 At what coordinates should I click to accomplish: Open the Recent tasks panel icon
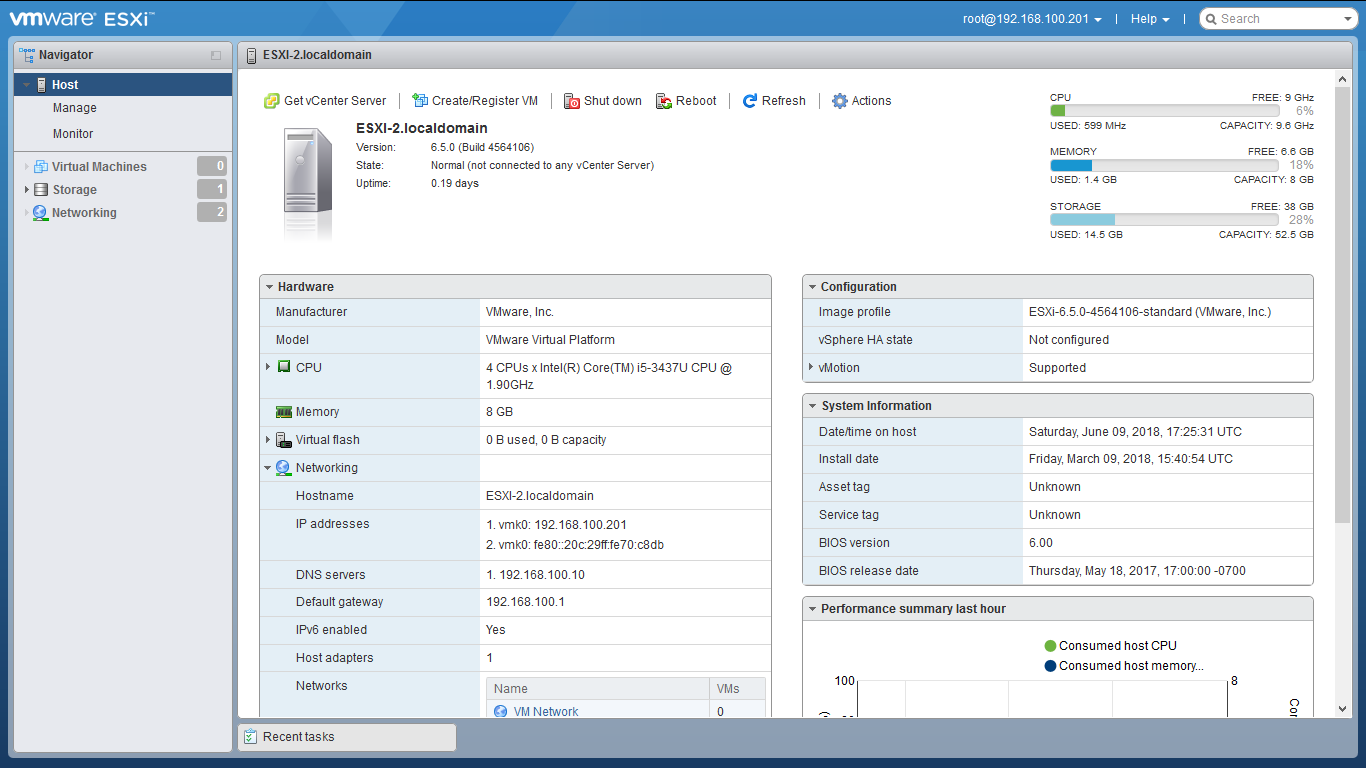tap(251, 737)
